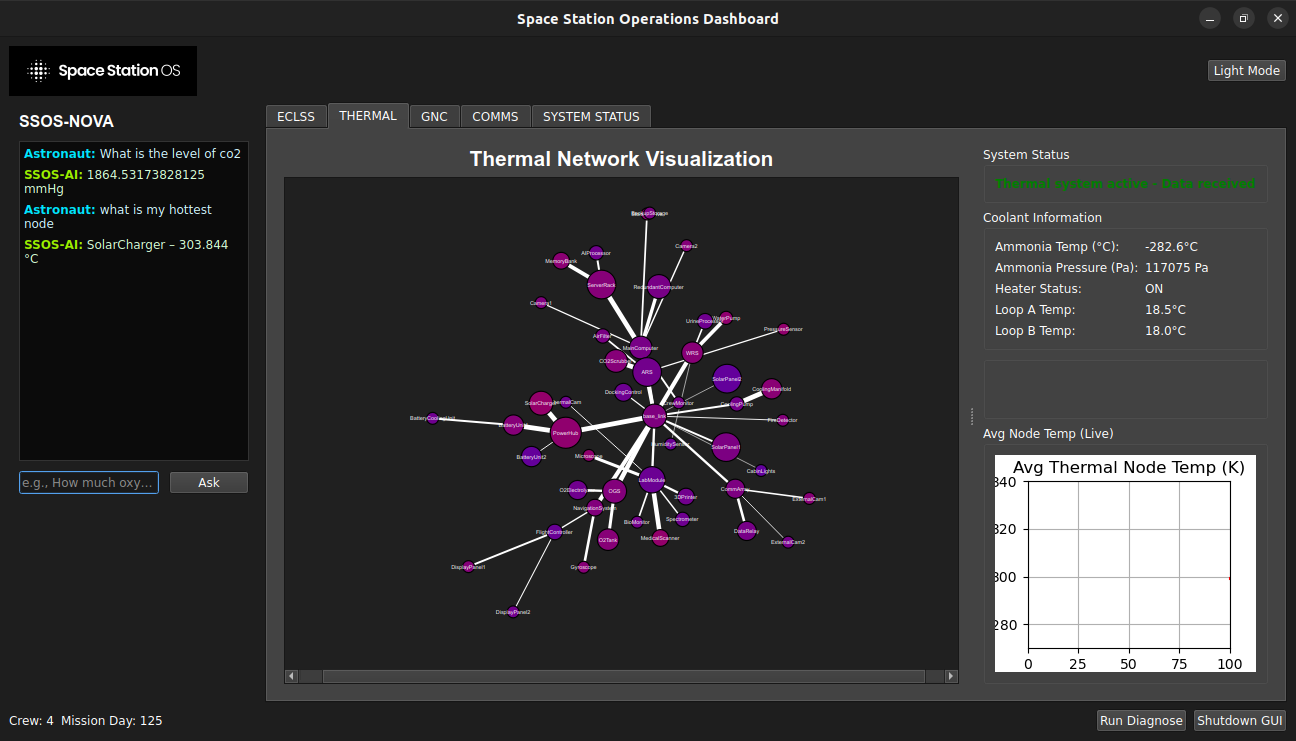Click the AIProcessor node

point(596,253)
